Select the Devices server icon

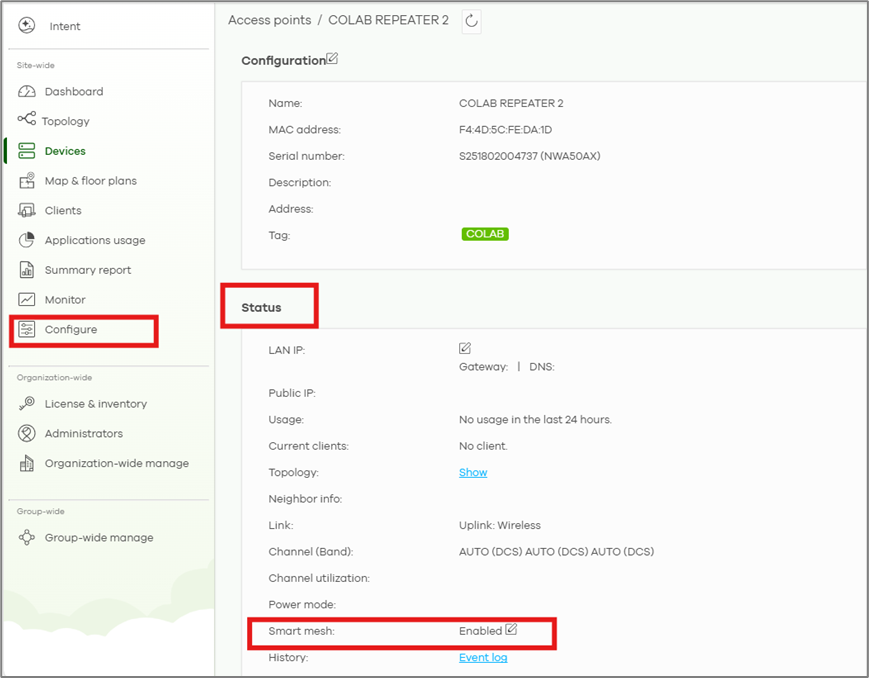(x=27, y=151)
